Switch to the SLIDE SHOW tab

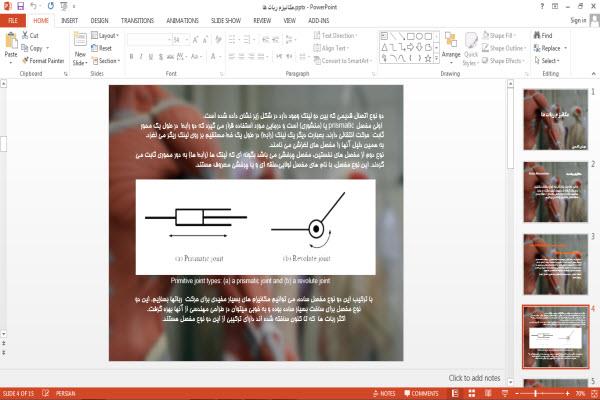pos(226,21)
